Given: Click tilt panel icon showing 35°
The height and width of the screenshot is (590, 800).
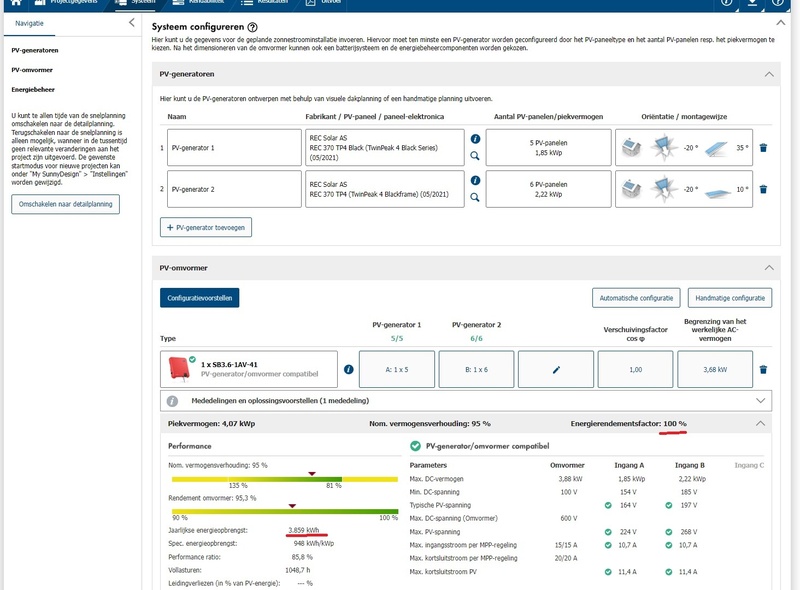Looking at the screenshot, I should 717,149.
